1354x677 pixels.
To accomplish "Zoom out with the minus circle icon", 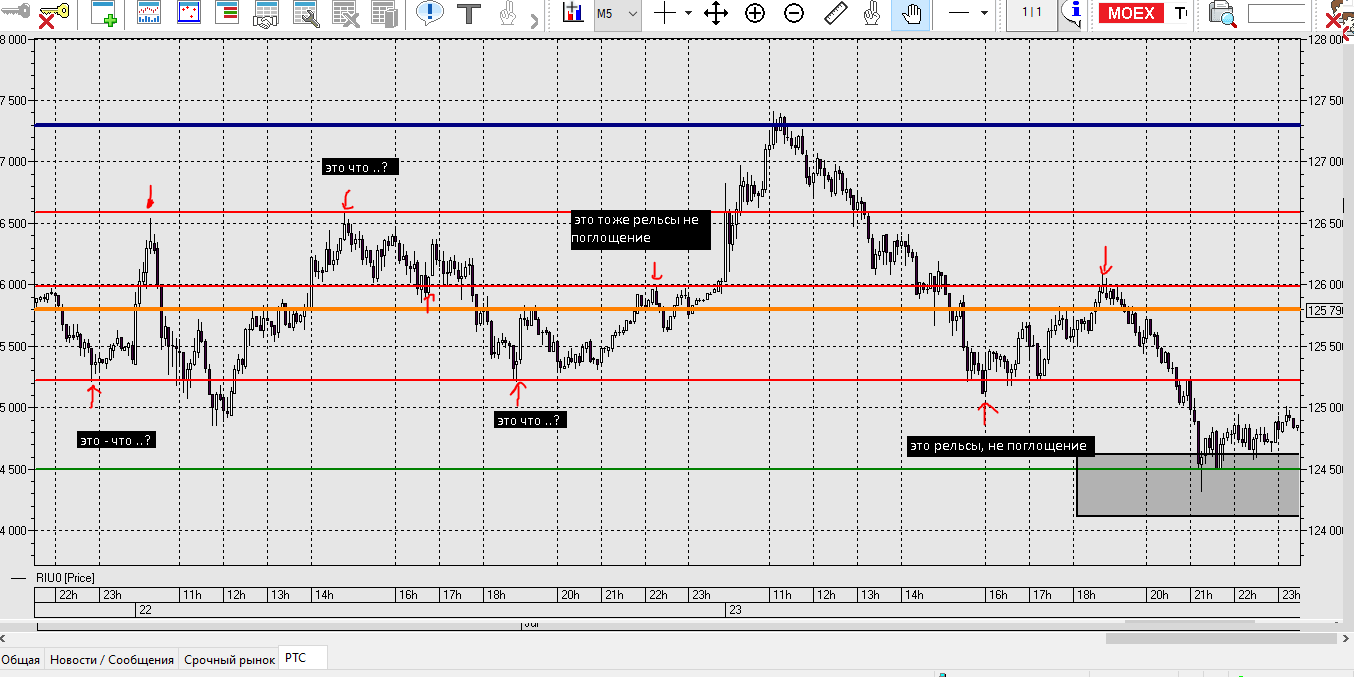I will (x=794, y=14).
